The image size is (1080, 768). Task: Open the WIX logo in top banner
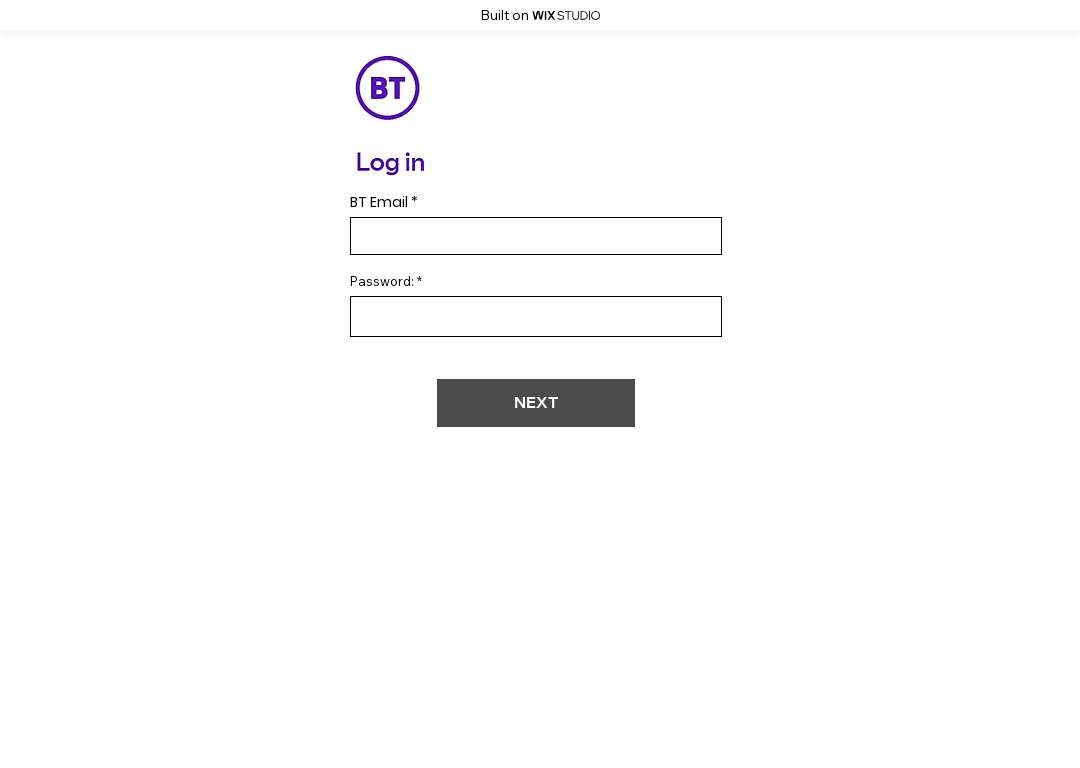(x=543, y=16)
